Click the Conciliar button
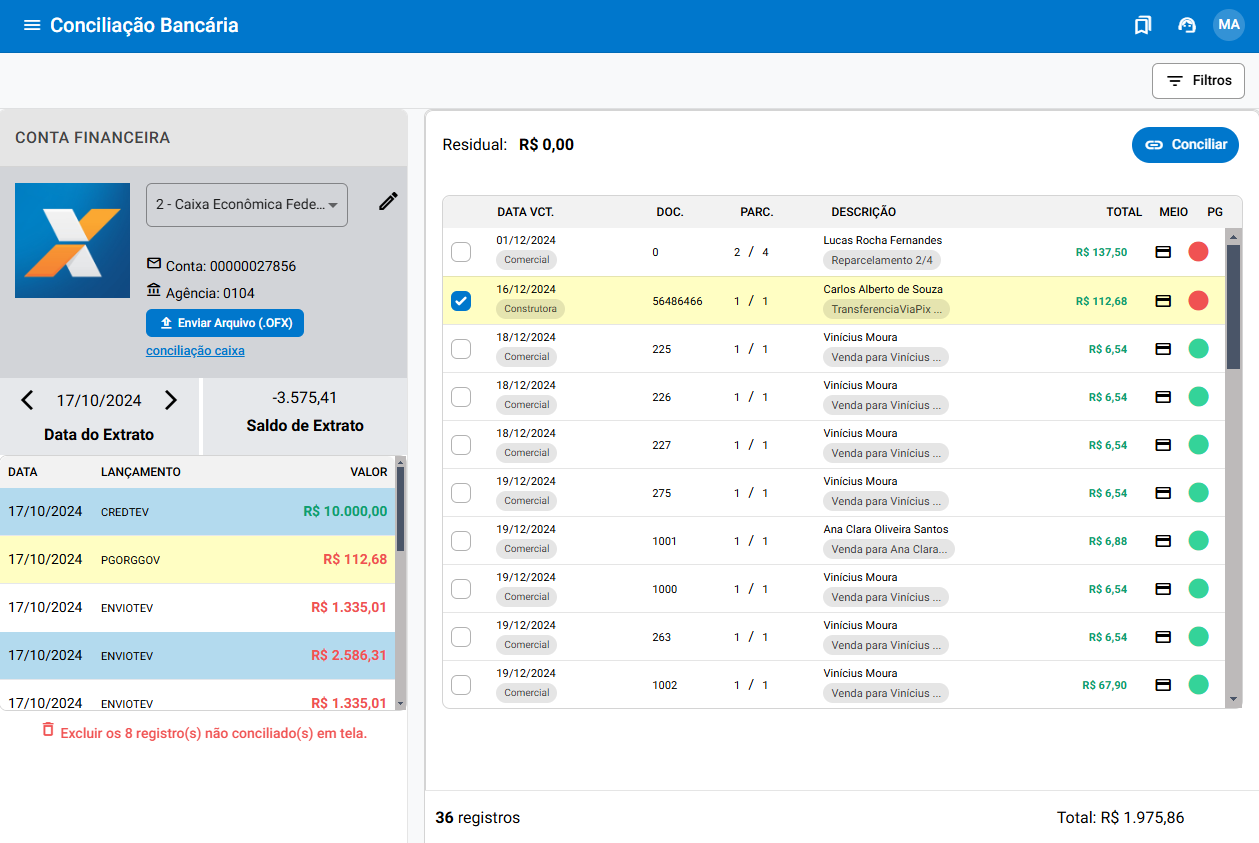 [1185, 145]
